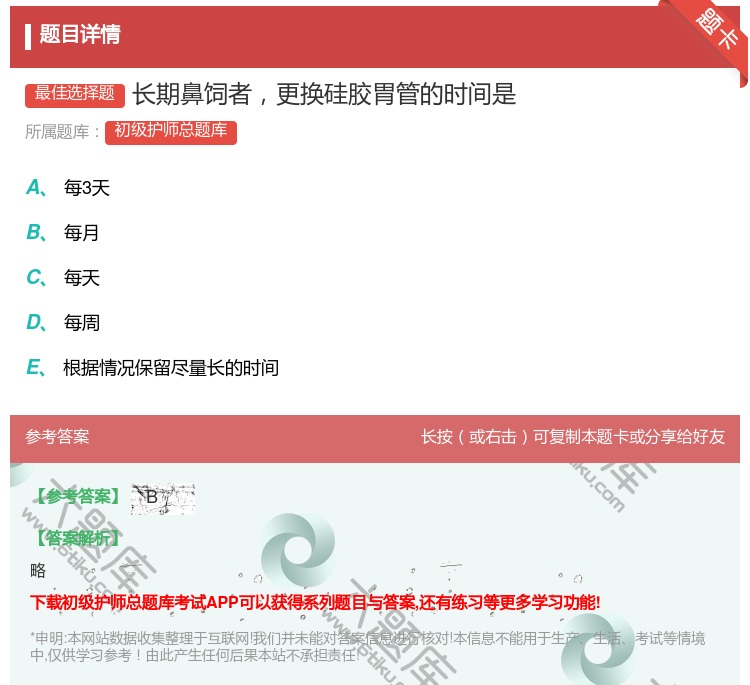750x685 pixels.
Task: Select option C 每天
Action: (63, 278)
